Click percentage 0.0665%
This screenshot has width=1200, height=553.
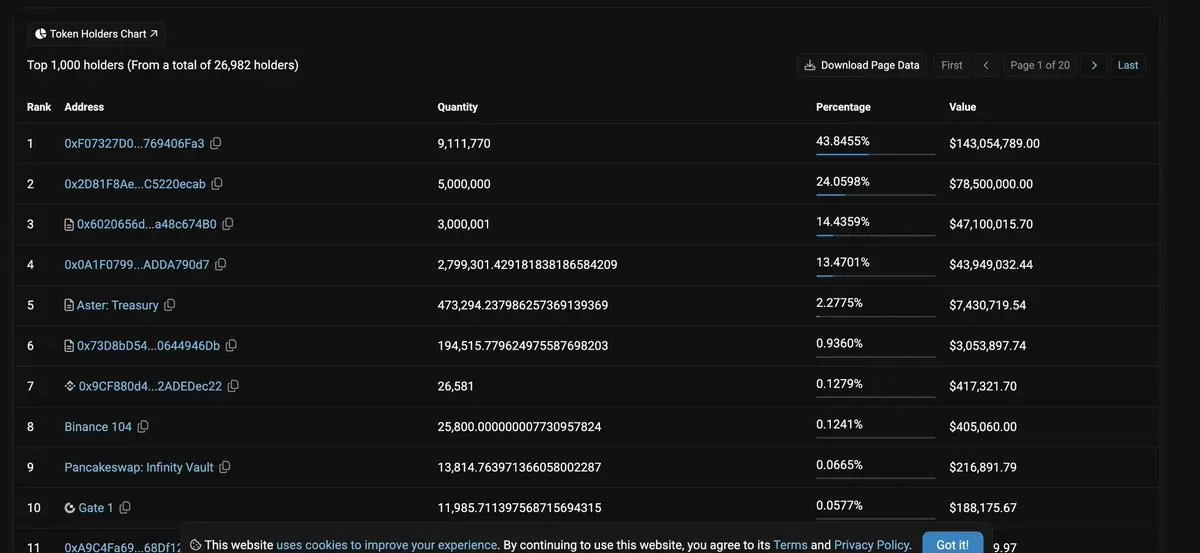839,465
